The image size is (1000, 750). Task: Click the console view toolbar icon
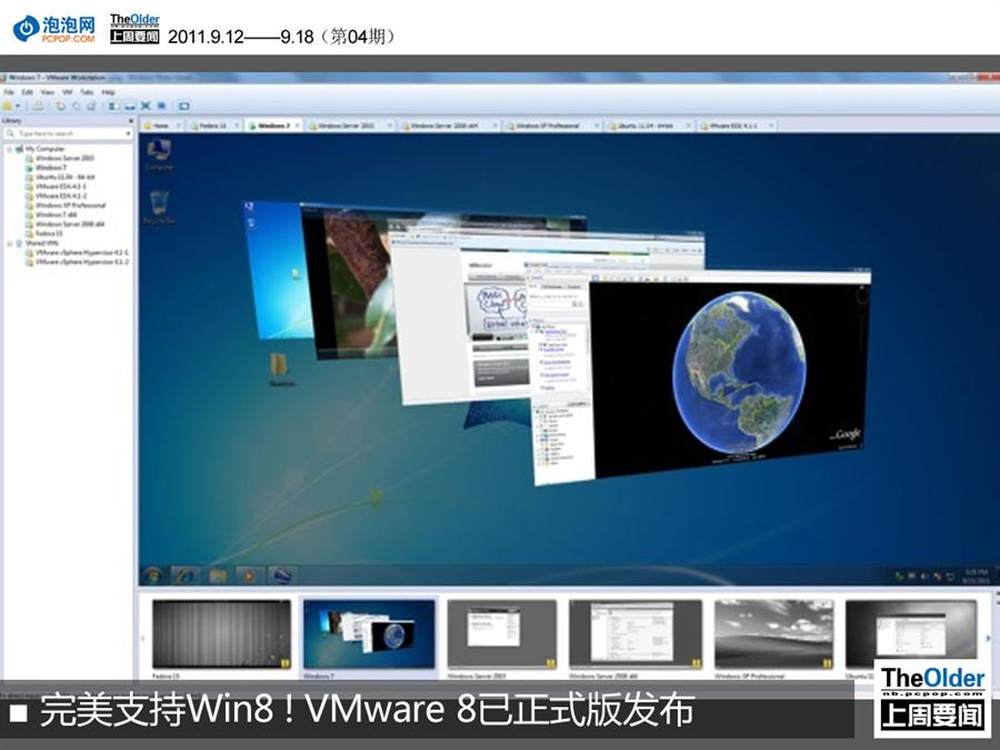click(184, 106)
